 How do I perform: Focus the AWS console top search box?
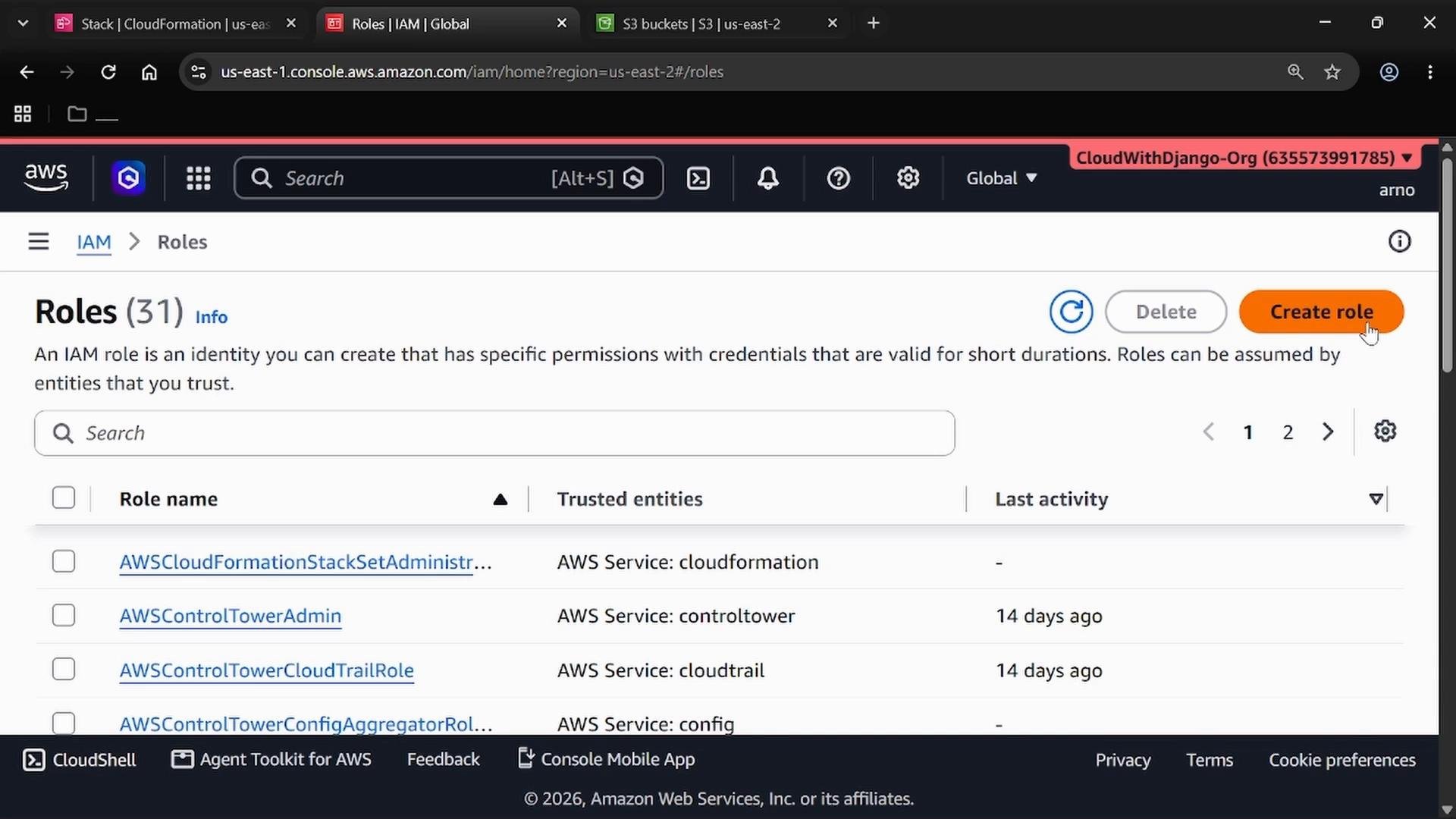tap(449, 178)
